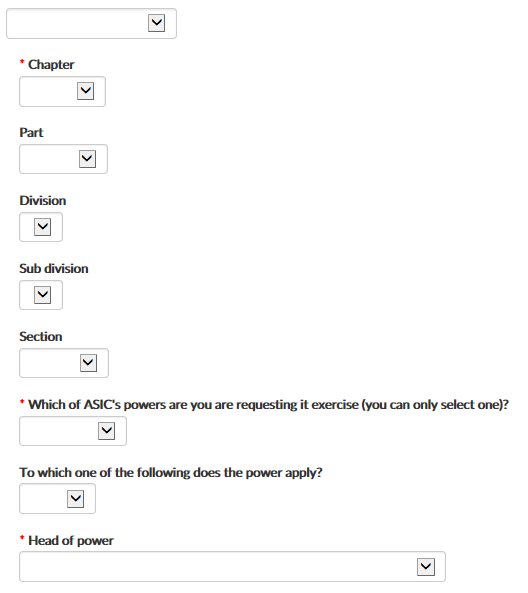This screenshot has height=593, width=528.
Task: Click the Chapter field label
Action: point(51,65)
